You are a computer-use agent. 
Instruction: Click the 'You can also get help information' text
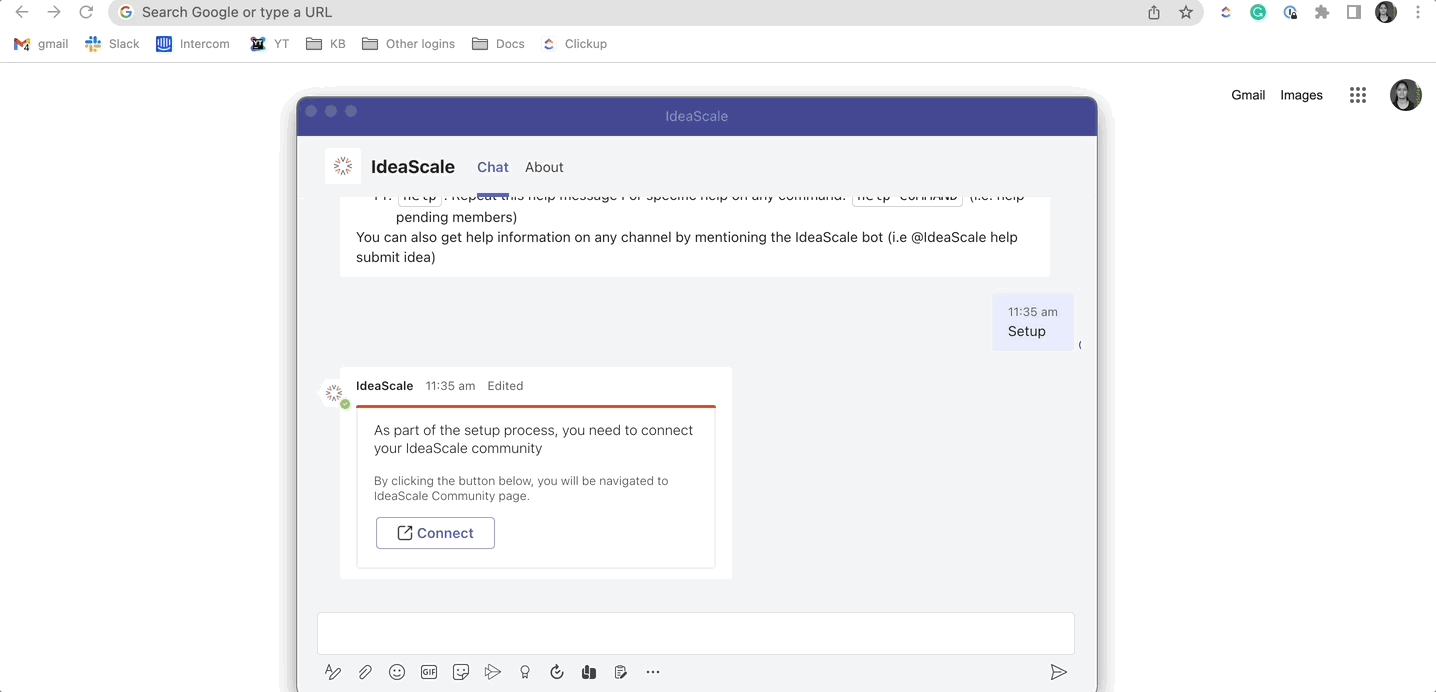tap(687, 247)
